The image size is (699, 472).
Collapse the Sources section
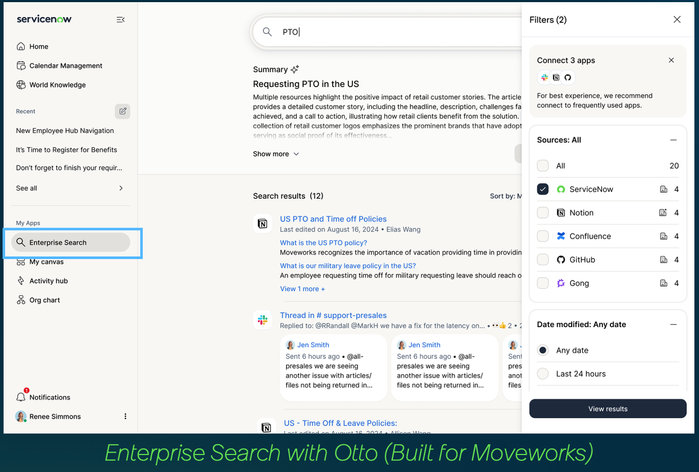tap(673, 140)
